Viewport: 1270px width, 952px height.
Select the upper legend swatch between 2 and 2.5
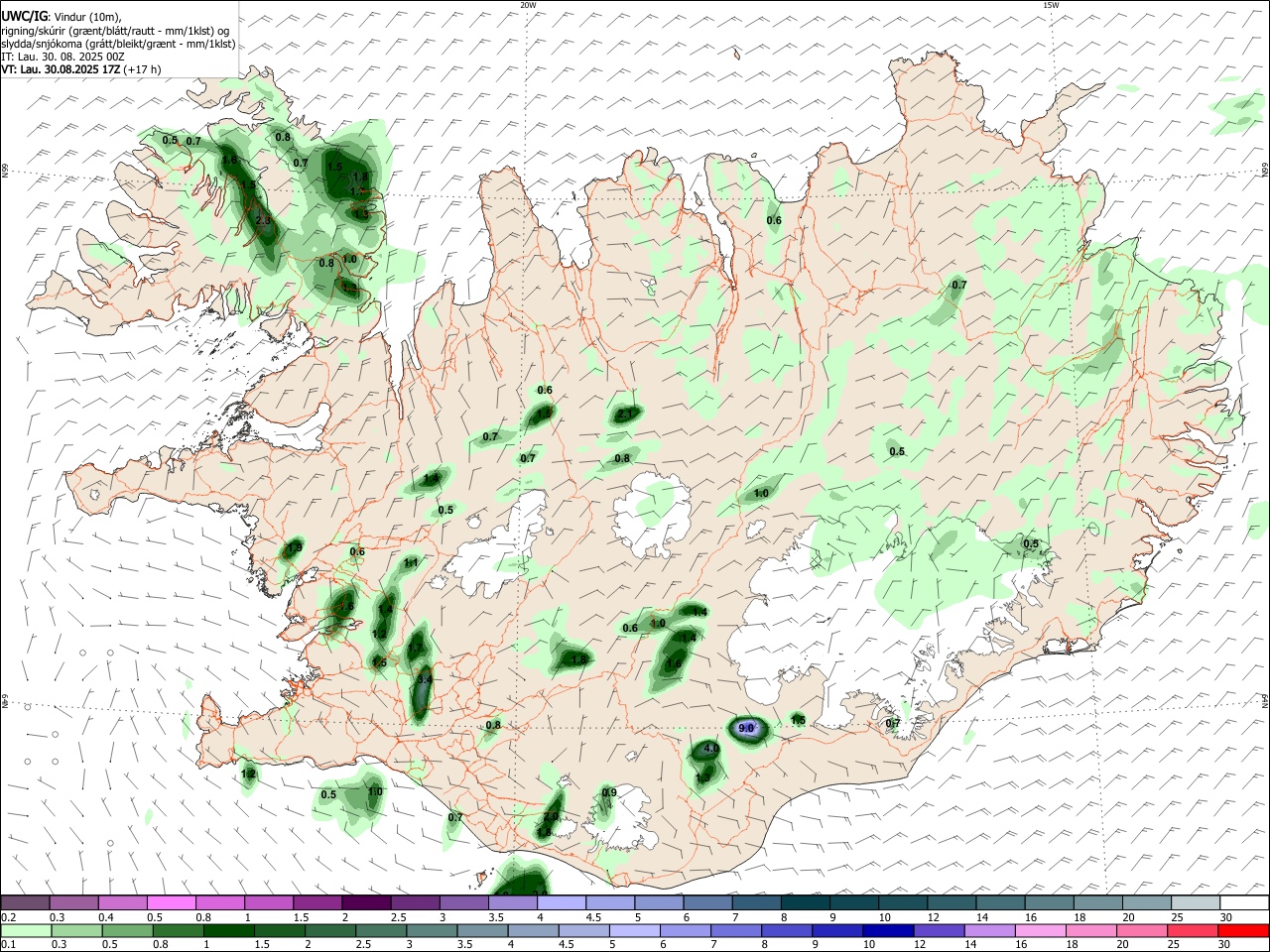tap(365, 902)
